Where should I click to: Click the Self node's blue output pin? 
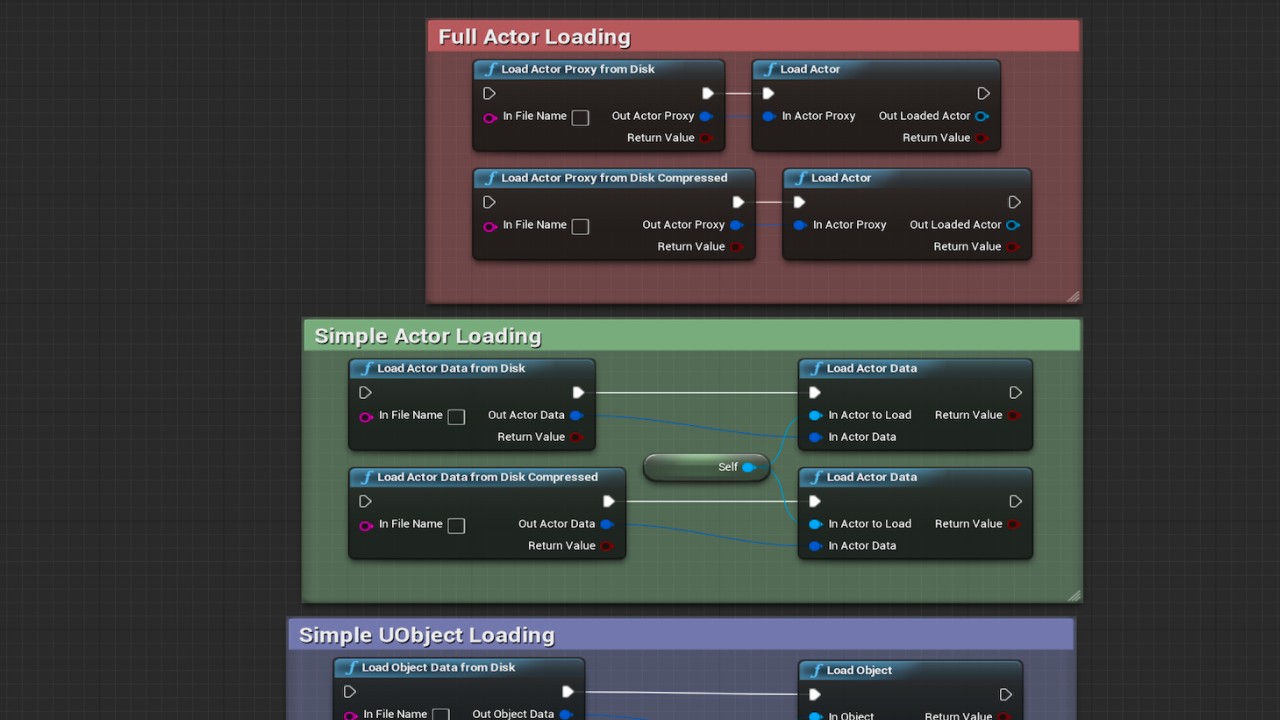point(748,467)
